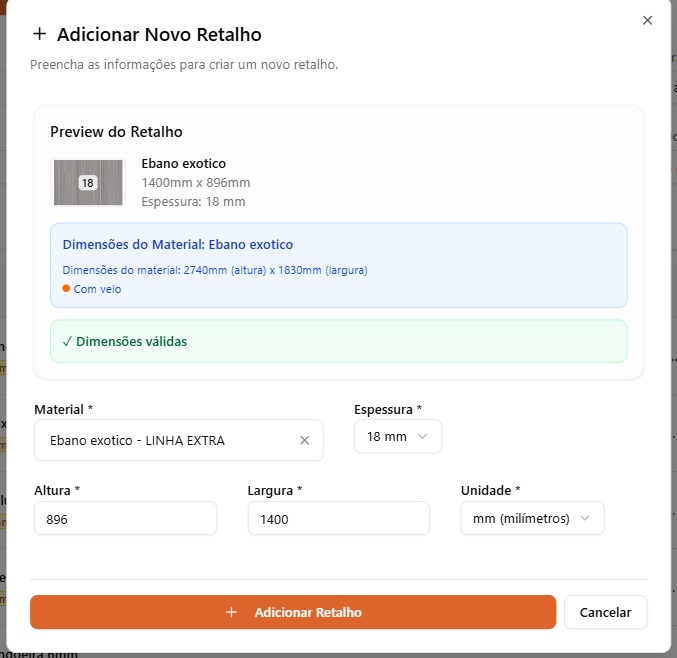Open the Material selection combo box
This screenshot has width=677, height=658.
pyautogui.click(x=165, y=440)
